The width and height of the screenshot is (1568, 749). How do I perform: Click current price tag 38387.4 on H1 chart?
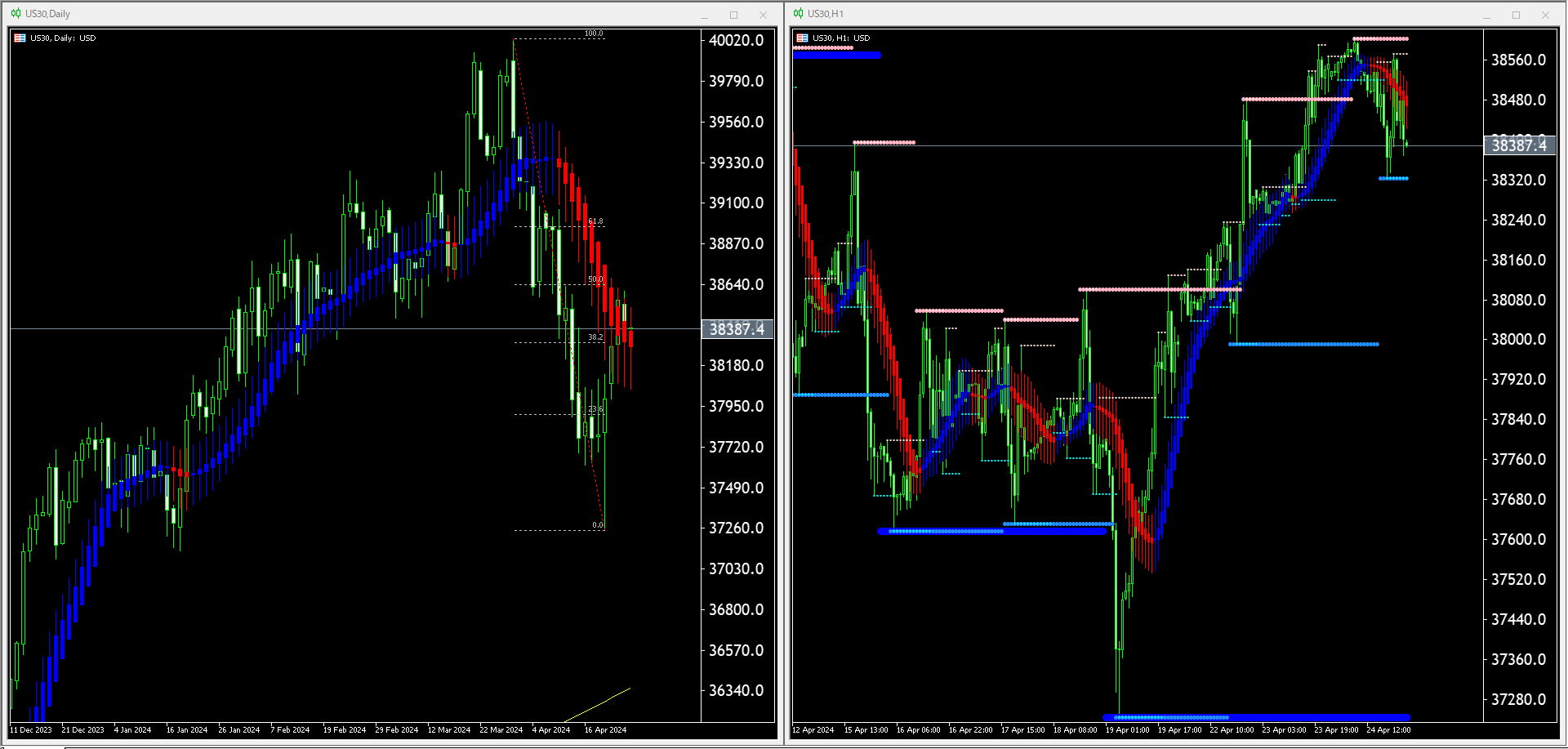[1519, 145]
